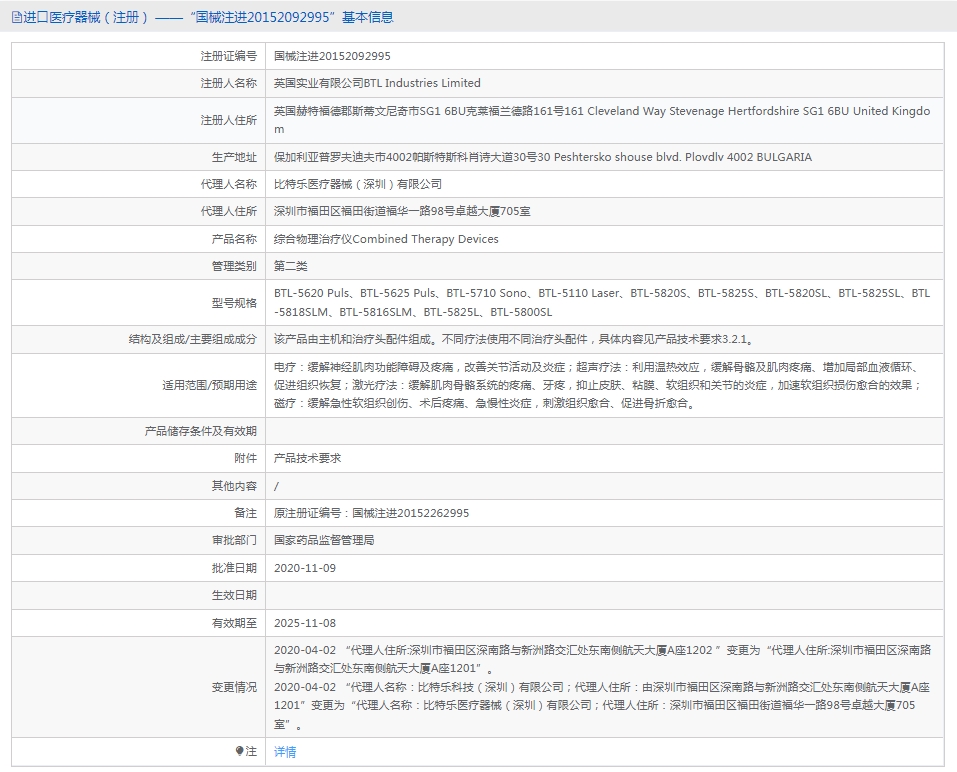Click approval department 国家药品监督管理局
957x772 pixels.
click(324, 540)
